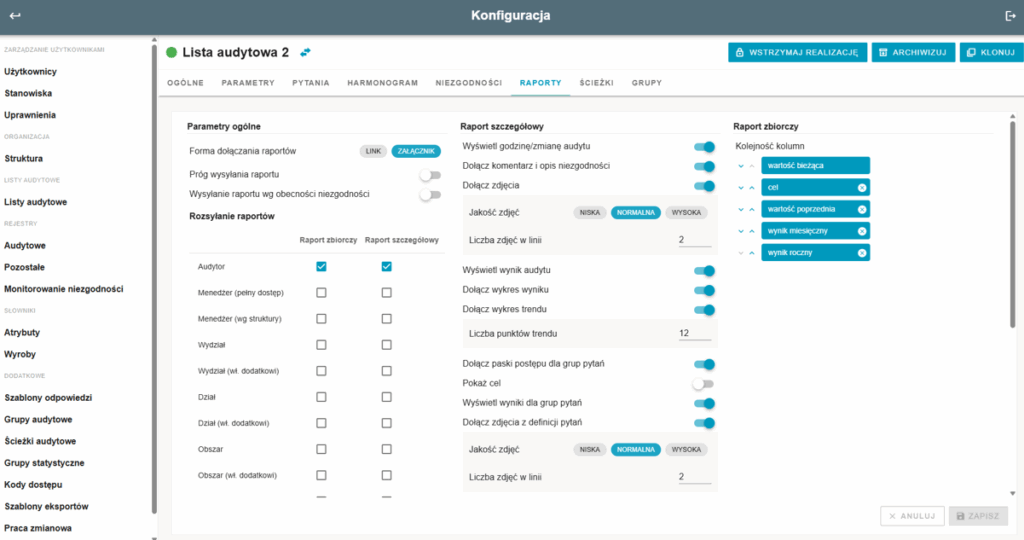The width and height of the screenshot is (1024, 540).
Task: Click the swap arrows icon beside Lista audytowa 2
Action: [x=305, y=52]
